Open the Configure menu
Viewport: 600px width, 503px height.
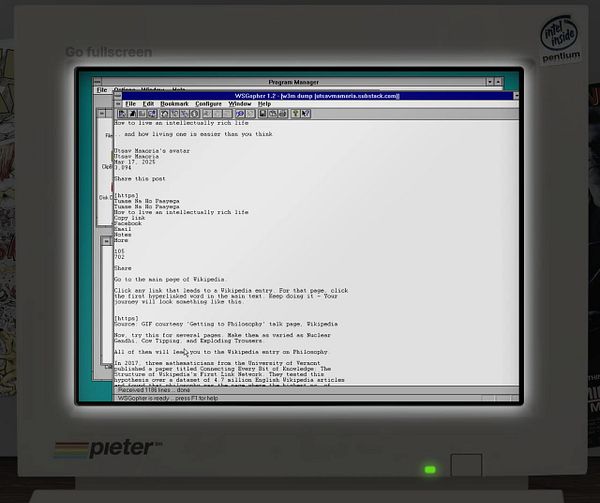pyautogui.click(x=209, y=104)
